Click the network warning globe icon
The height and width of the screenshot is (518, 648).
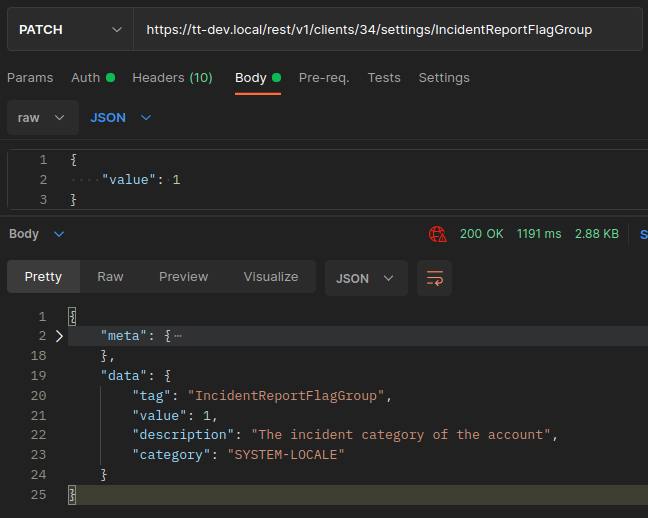437,234
